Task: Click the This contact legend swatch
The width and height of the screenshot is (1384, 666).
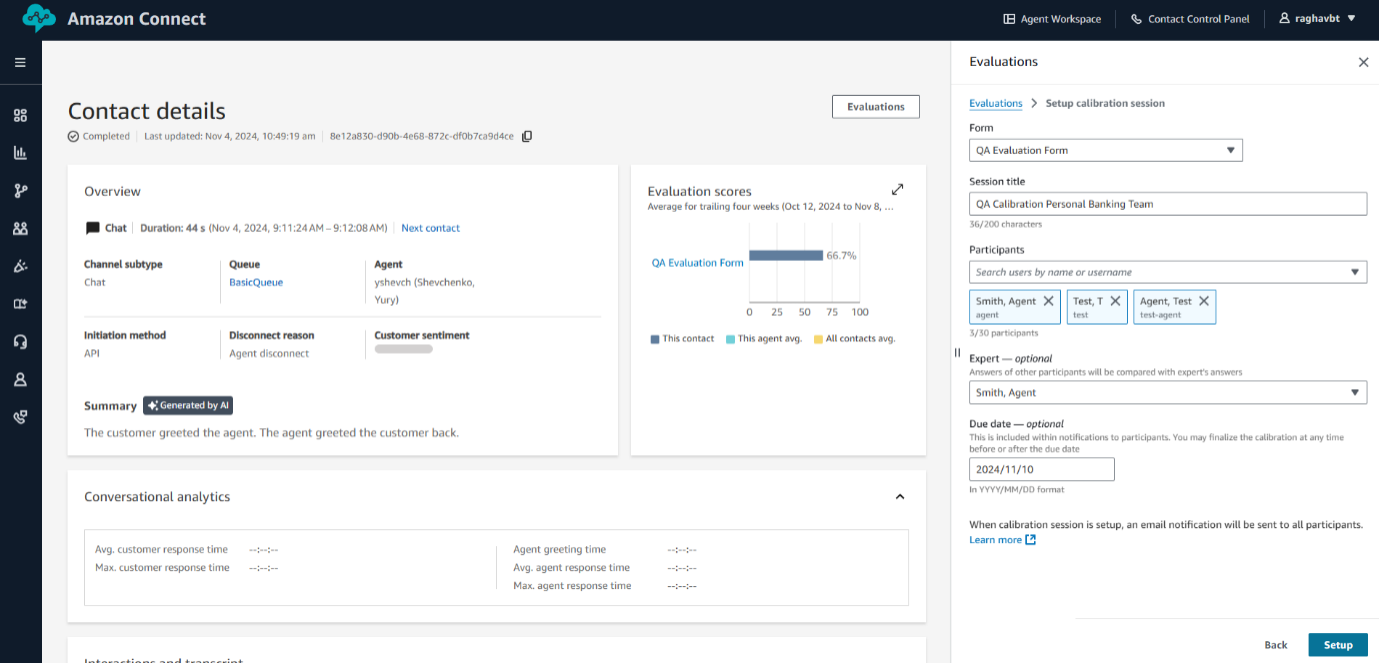Action: [x=654, y=339]
